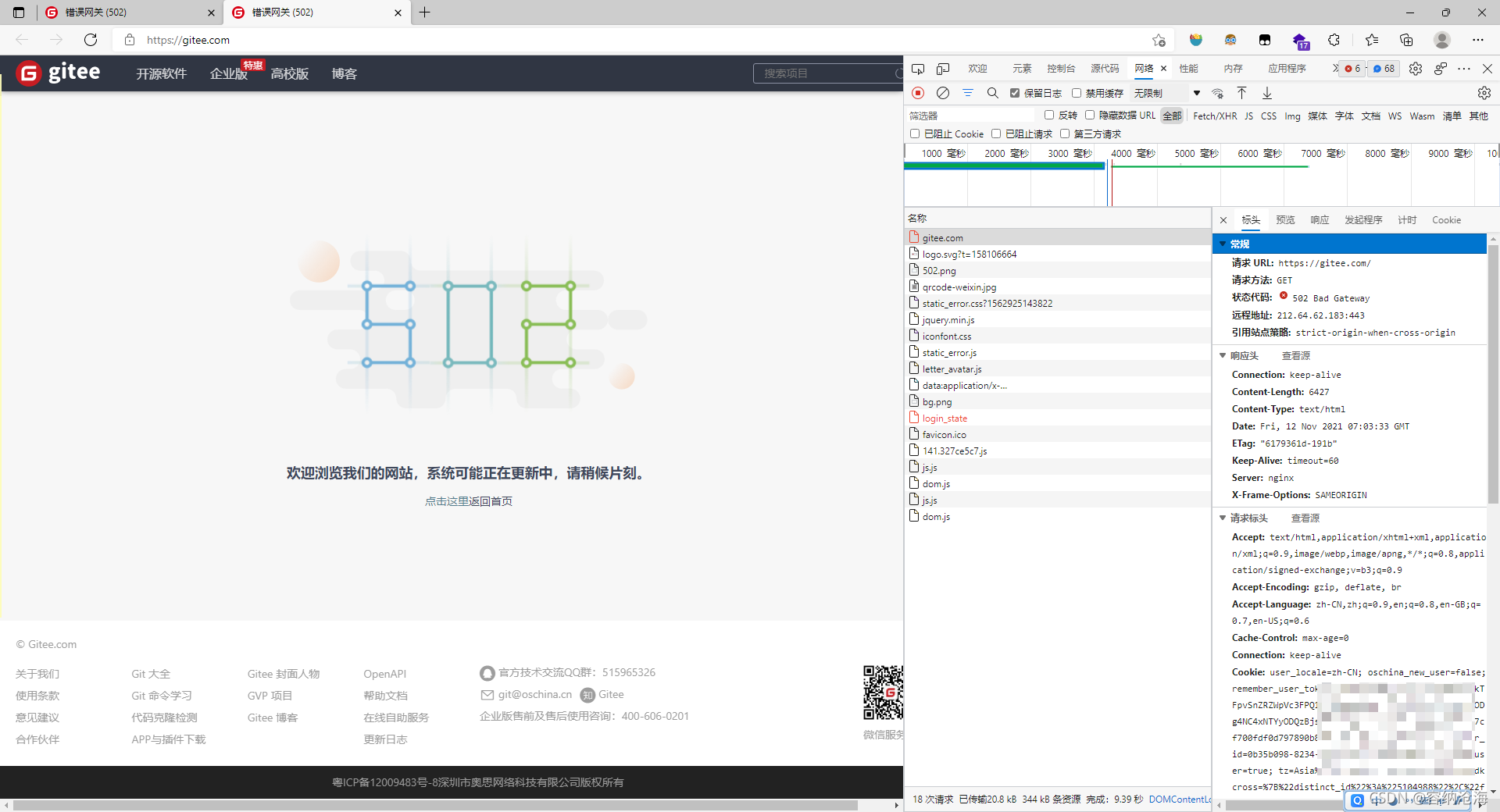
Task: Enable the 禁用缓存 checkbox
Action: [1077, 93]
